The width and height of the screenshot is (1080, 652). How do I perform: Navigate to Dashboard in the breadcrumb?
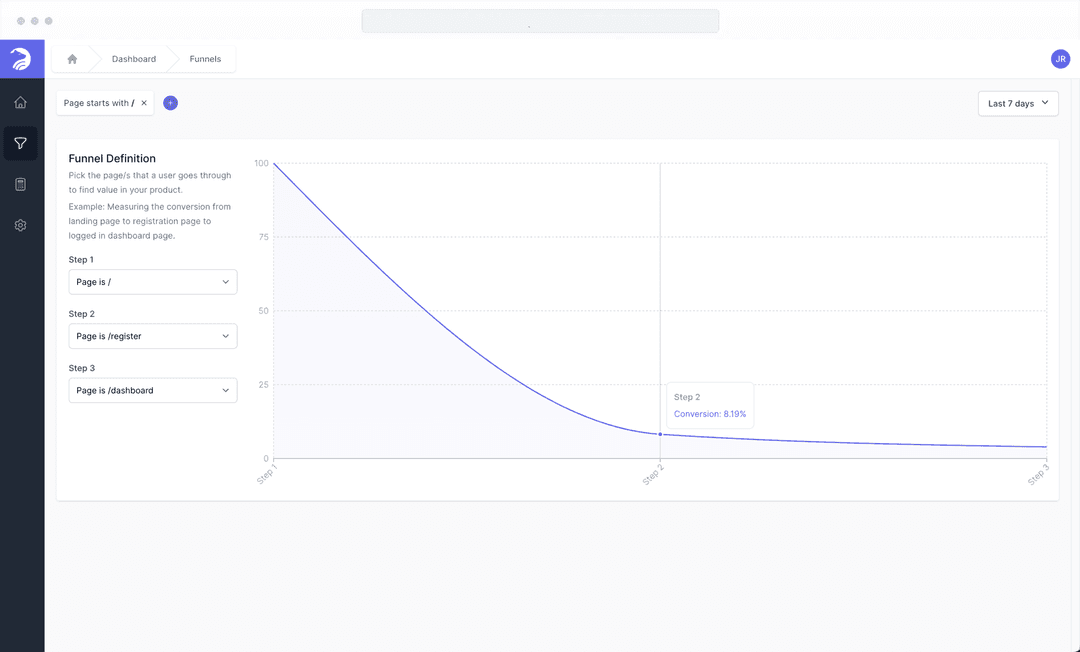point(131,58)
